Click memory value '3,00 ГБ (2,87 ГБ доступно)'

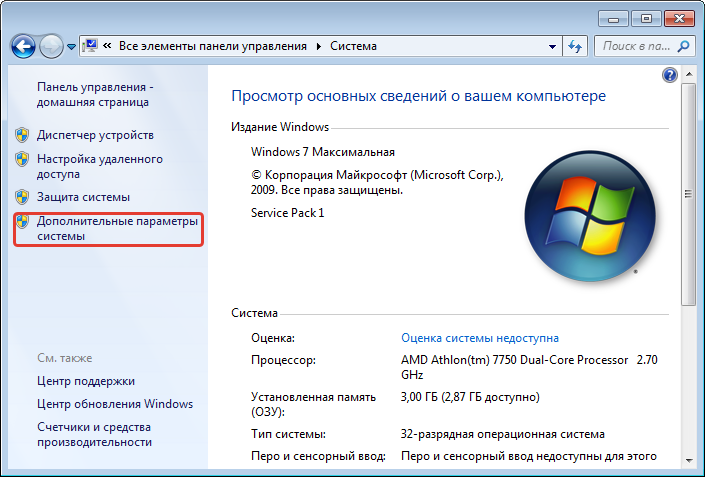point(470,397)
